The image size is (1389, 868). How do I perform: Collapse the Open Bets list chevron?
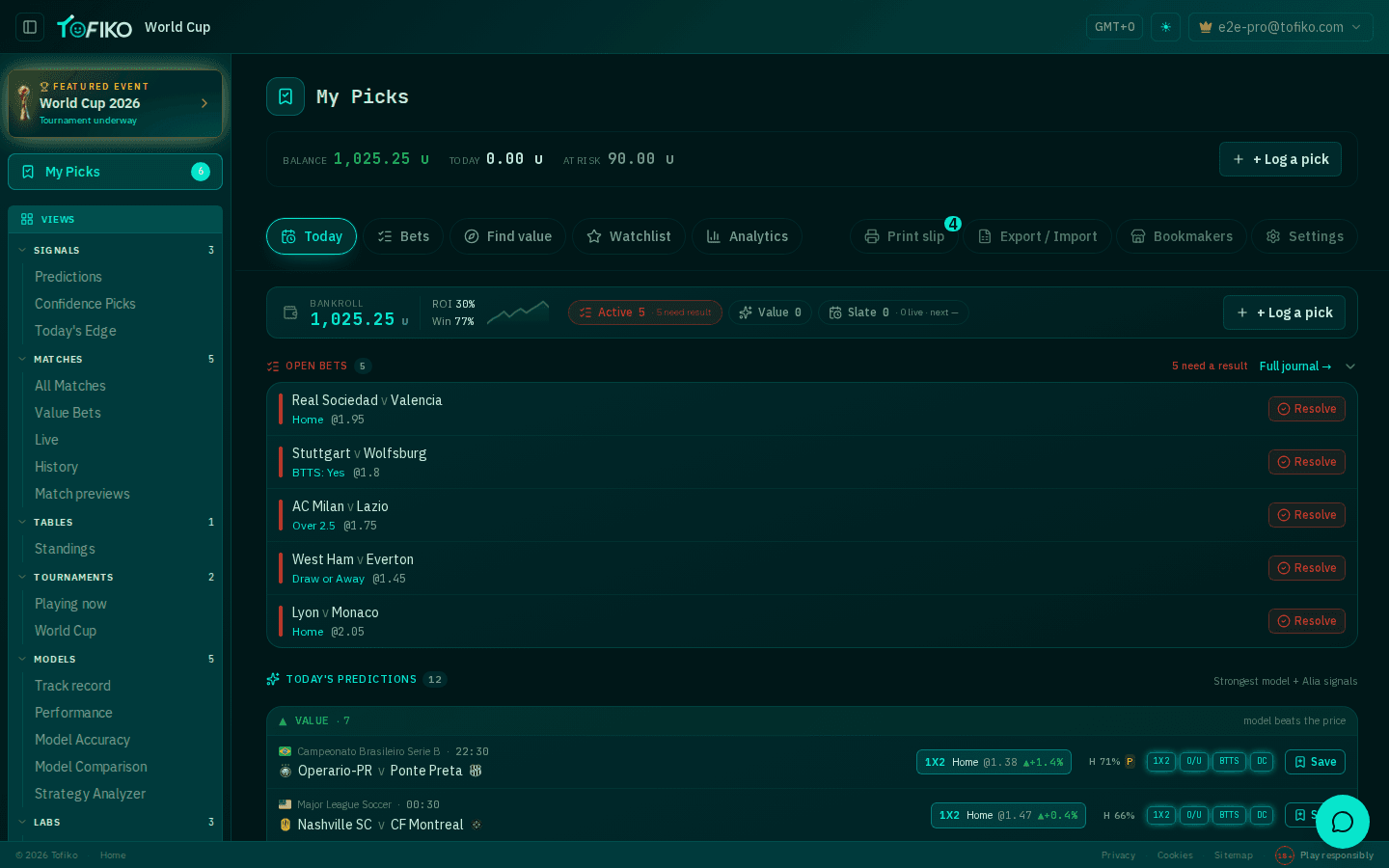click(x=1350, y=366)
